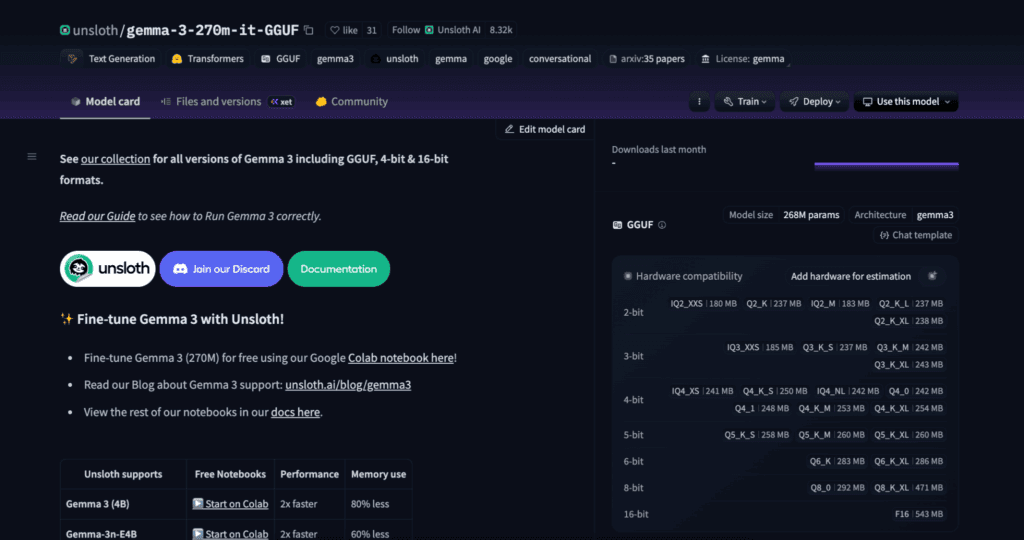Viewport: 1024px width, 540px height.
Task: Select the Q4_K_XL 254 MB quantization
Action: [x=908, y=409]
